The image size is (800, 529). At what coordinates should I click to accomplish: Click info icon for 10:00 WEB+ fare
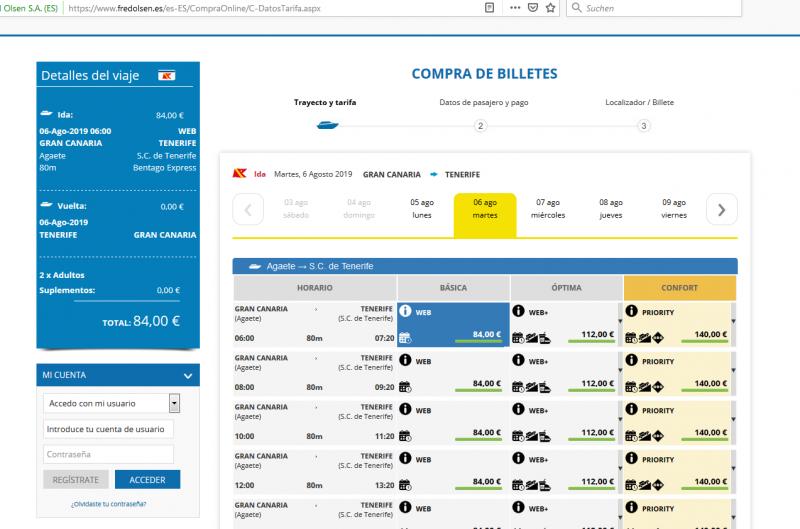pyautogui.click(x=518, y=409)
